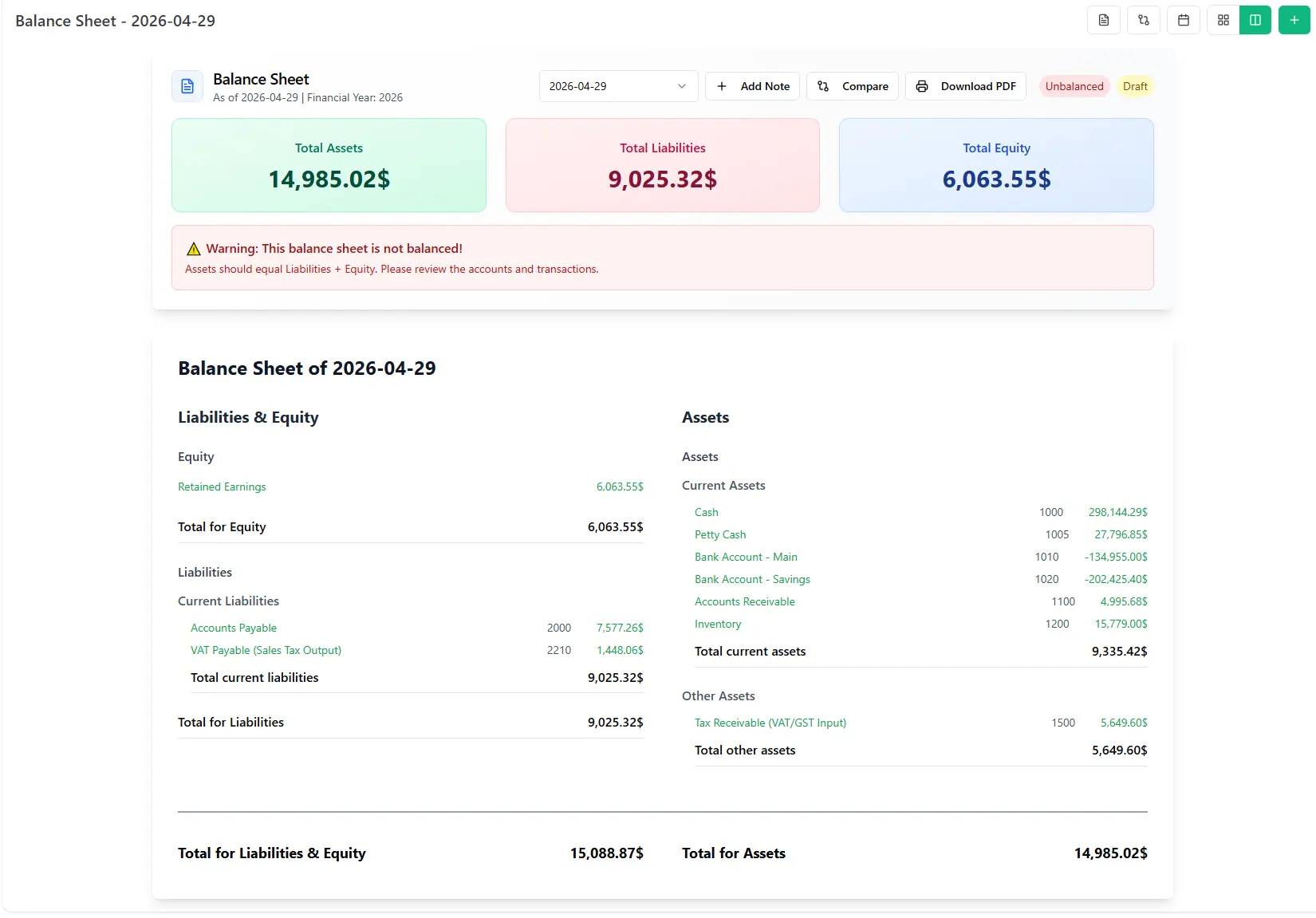Viewport: 1316px width, 918px height.
Task: Click the Total Liabilities card
Action: pyautogui.click(x=663, y=165)
